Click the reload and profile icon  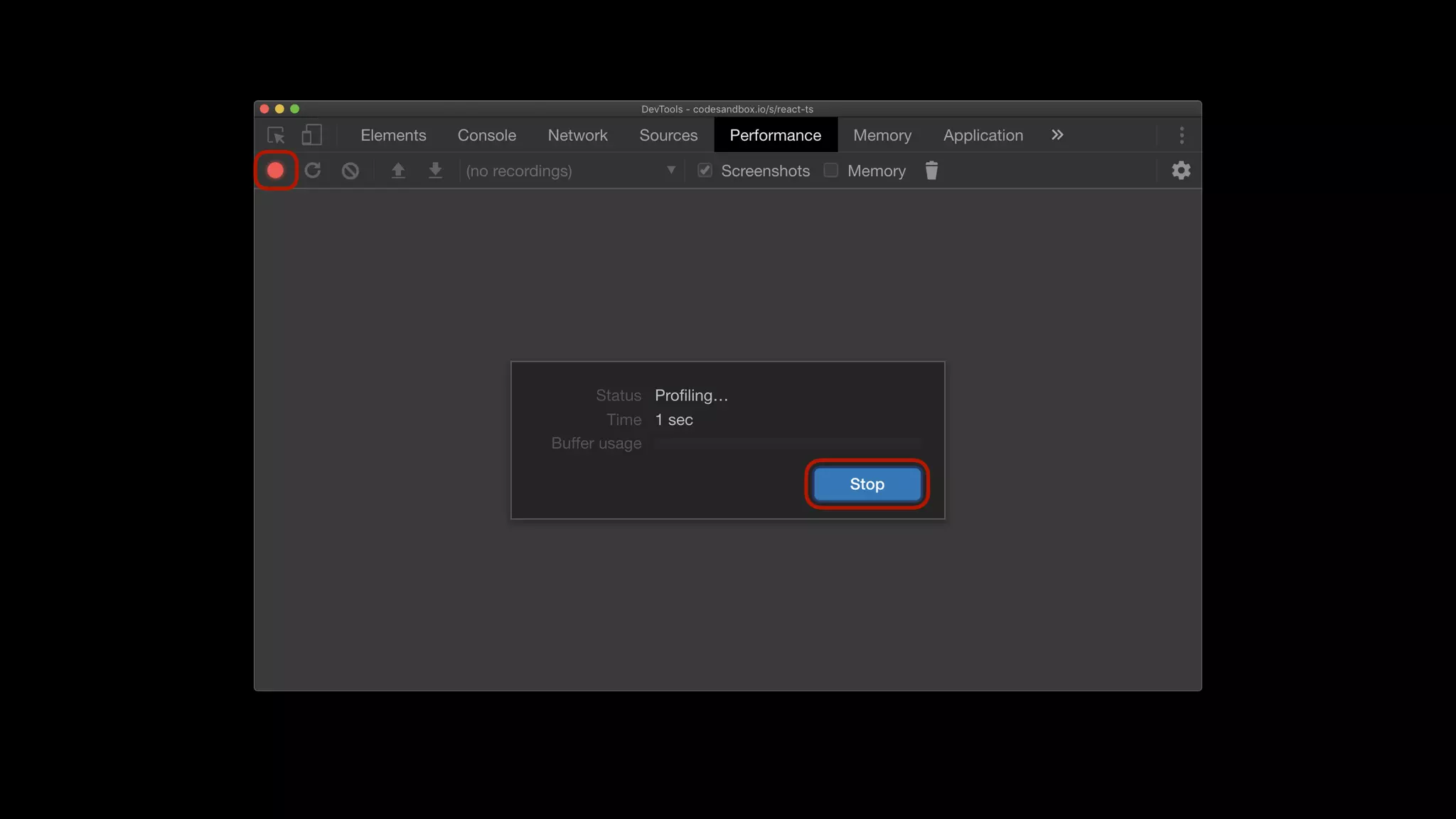click(313, 171)
